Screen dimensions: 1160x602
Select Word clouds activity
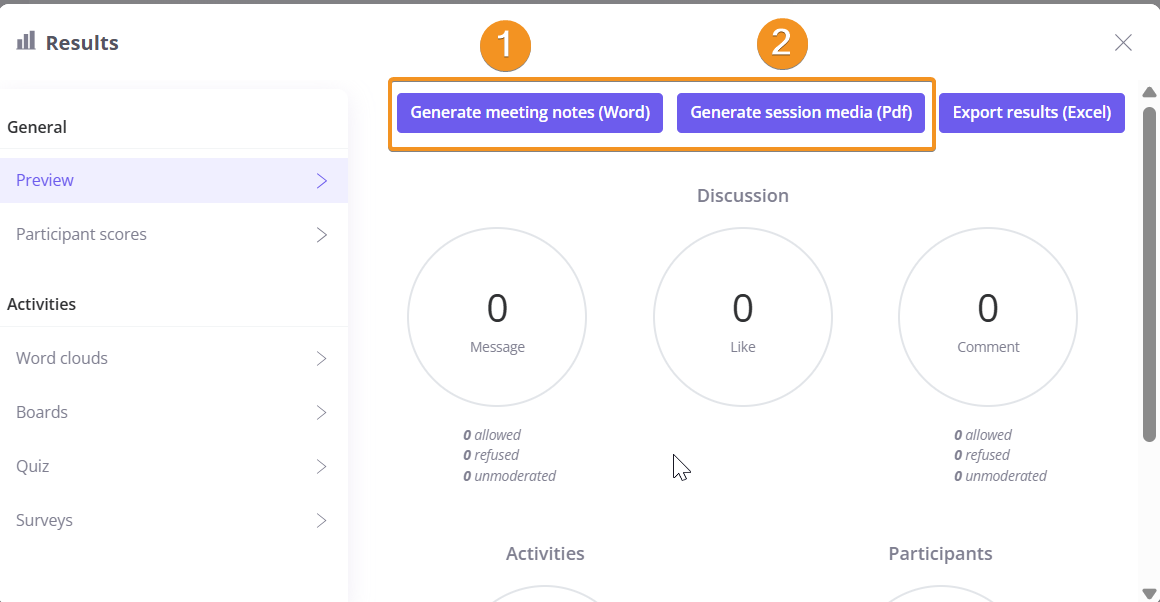click(x=62, y=358)
